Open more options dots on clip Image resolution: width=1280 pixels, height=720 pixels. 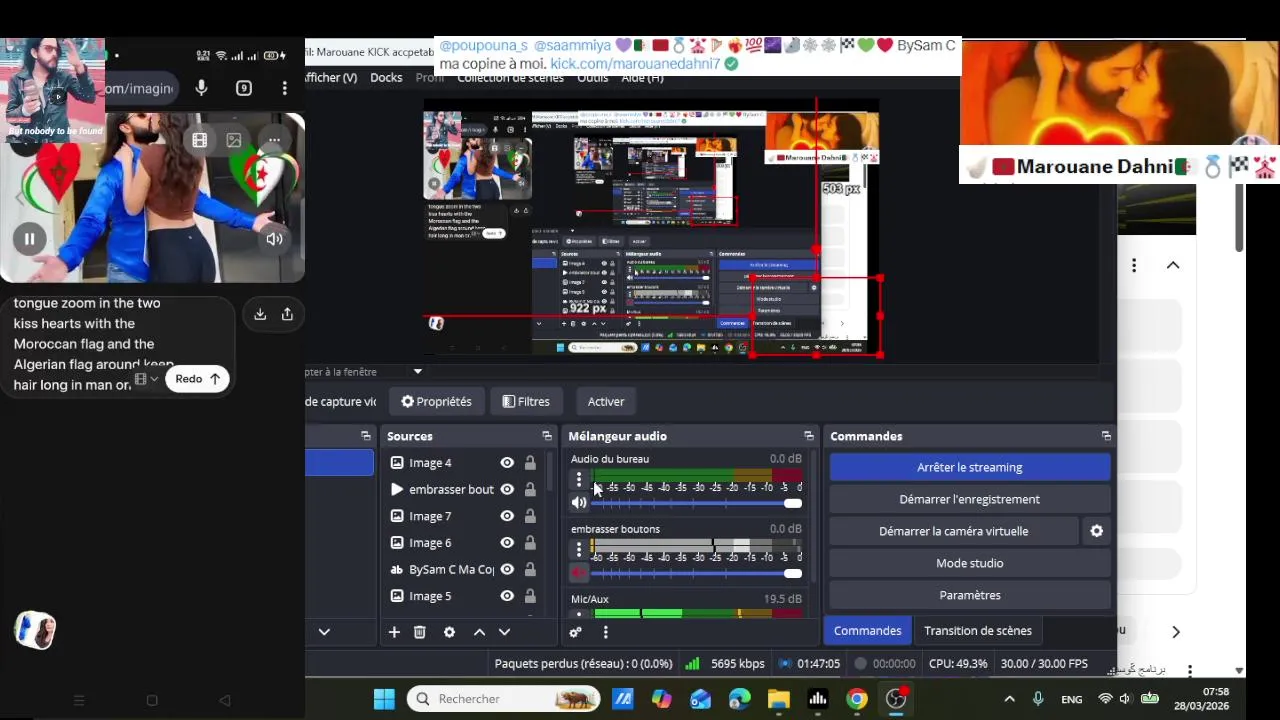[274, 141]
